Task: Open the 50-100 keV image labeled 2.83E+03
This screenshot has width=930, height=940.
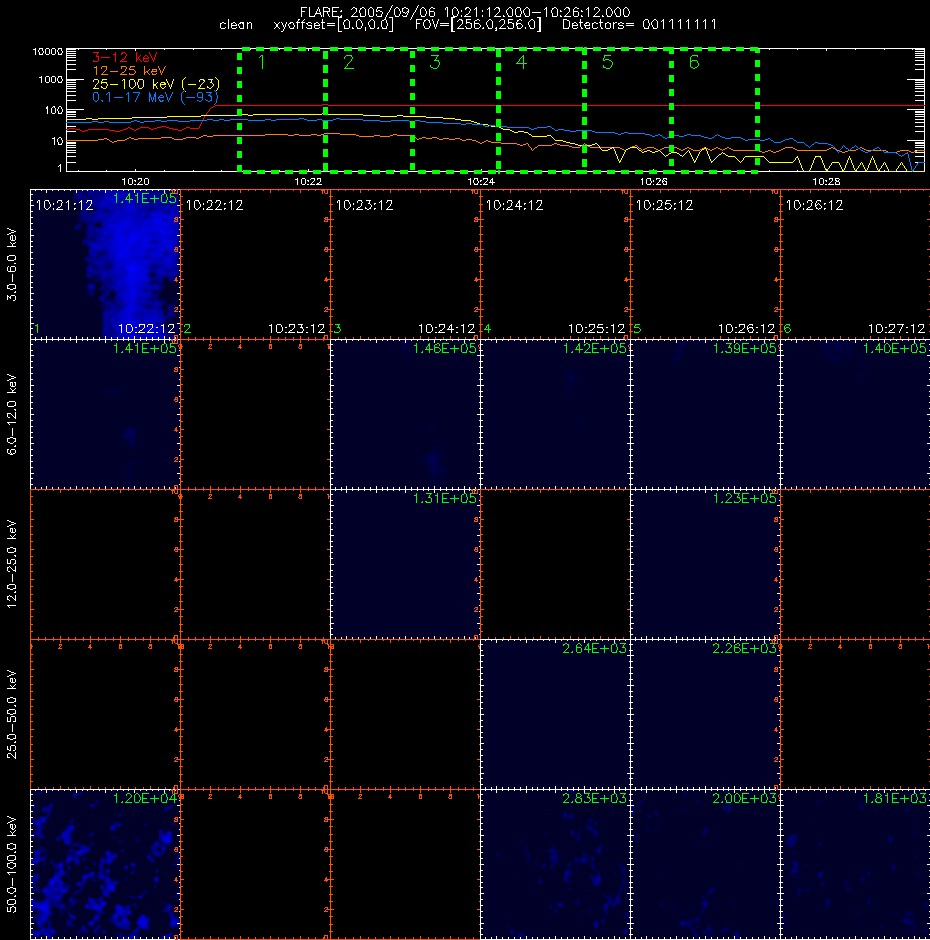Action: [x=555, y=864]
